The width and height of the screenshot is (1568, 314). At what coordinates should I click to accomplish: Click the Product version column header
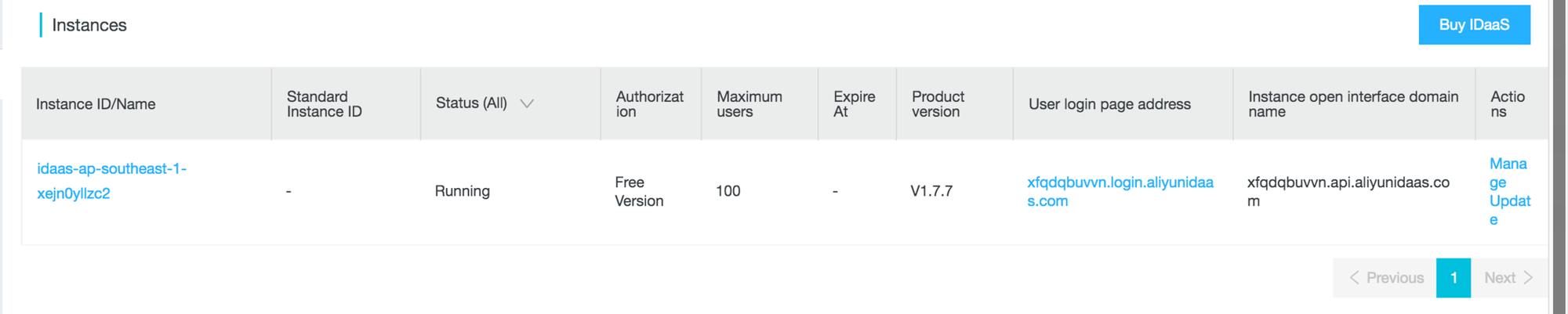tap(938, 104)
